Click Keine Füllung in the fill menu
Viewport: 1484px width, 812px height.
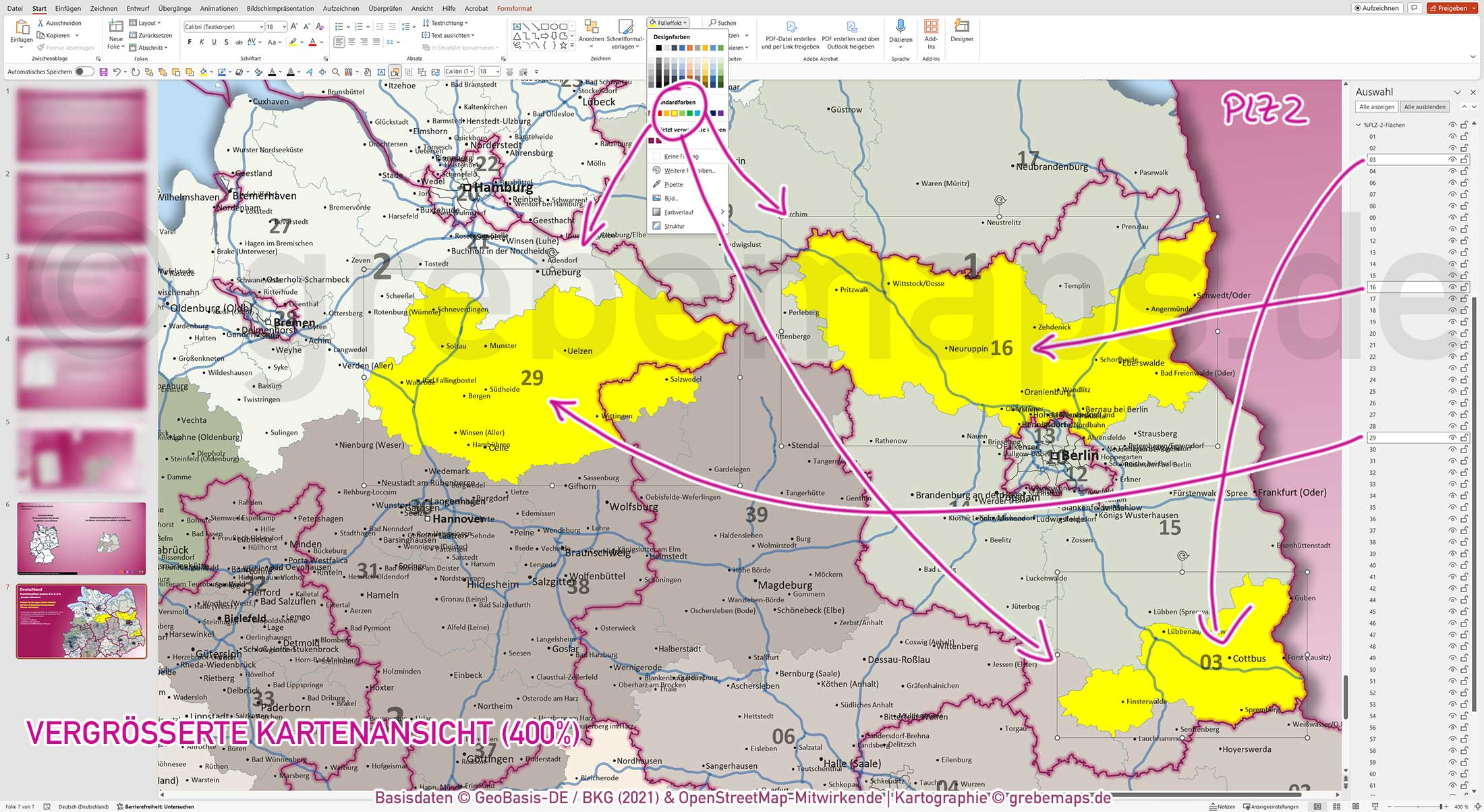click(678, 156)
